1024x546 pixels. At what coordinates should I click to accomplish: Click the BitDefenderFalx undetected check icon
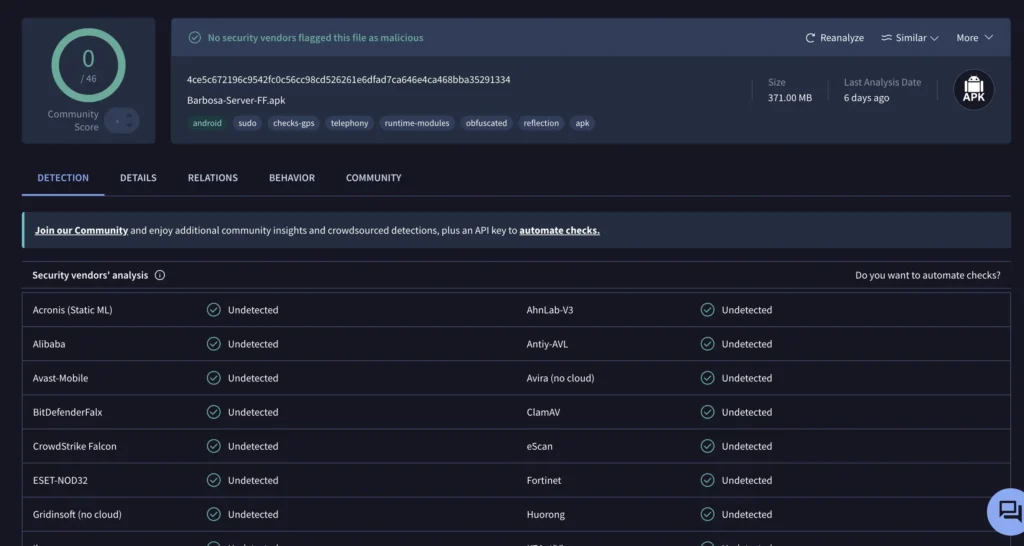point(214,411)
